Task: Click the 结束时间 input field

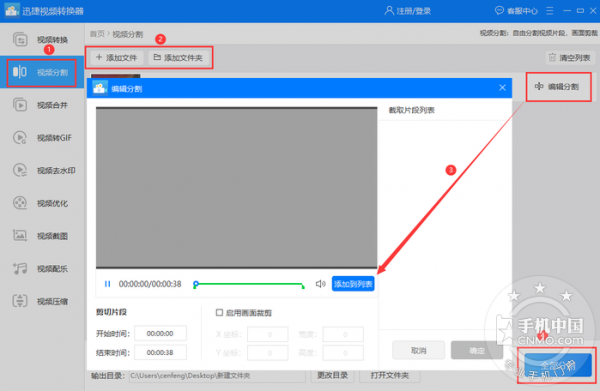Action: coord(160,352)
